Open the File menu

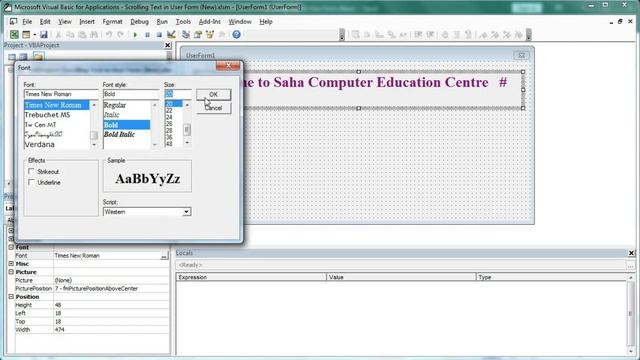point(27,22)
